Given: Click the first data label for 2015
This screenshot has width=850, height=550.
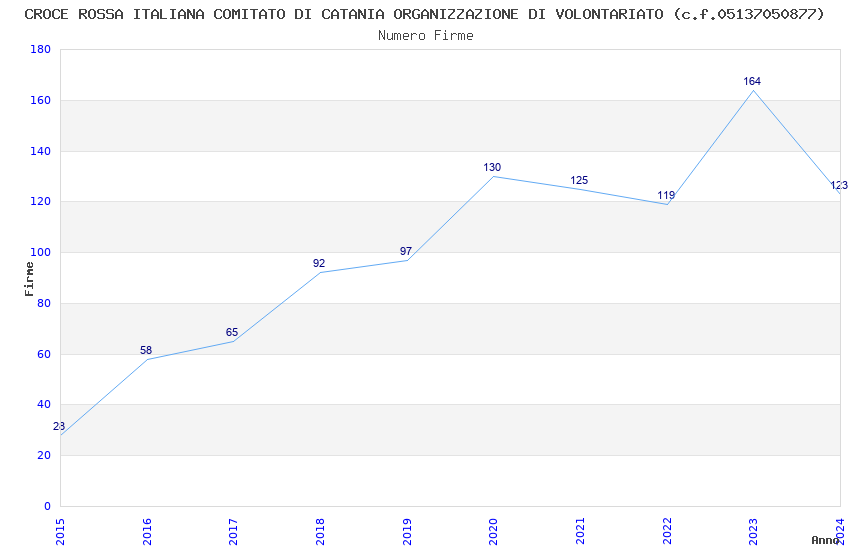Looking at the screenshot, I should tap(59, 426).
